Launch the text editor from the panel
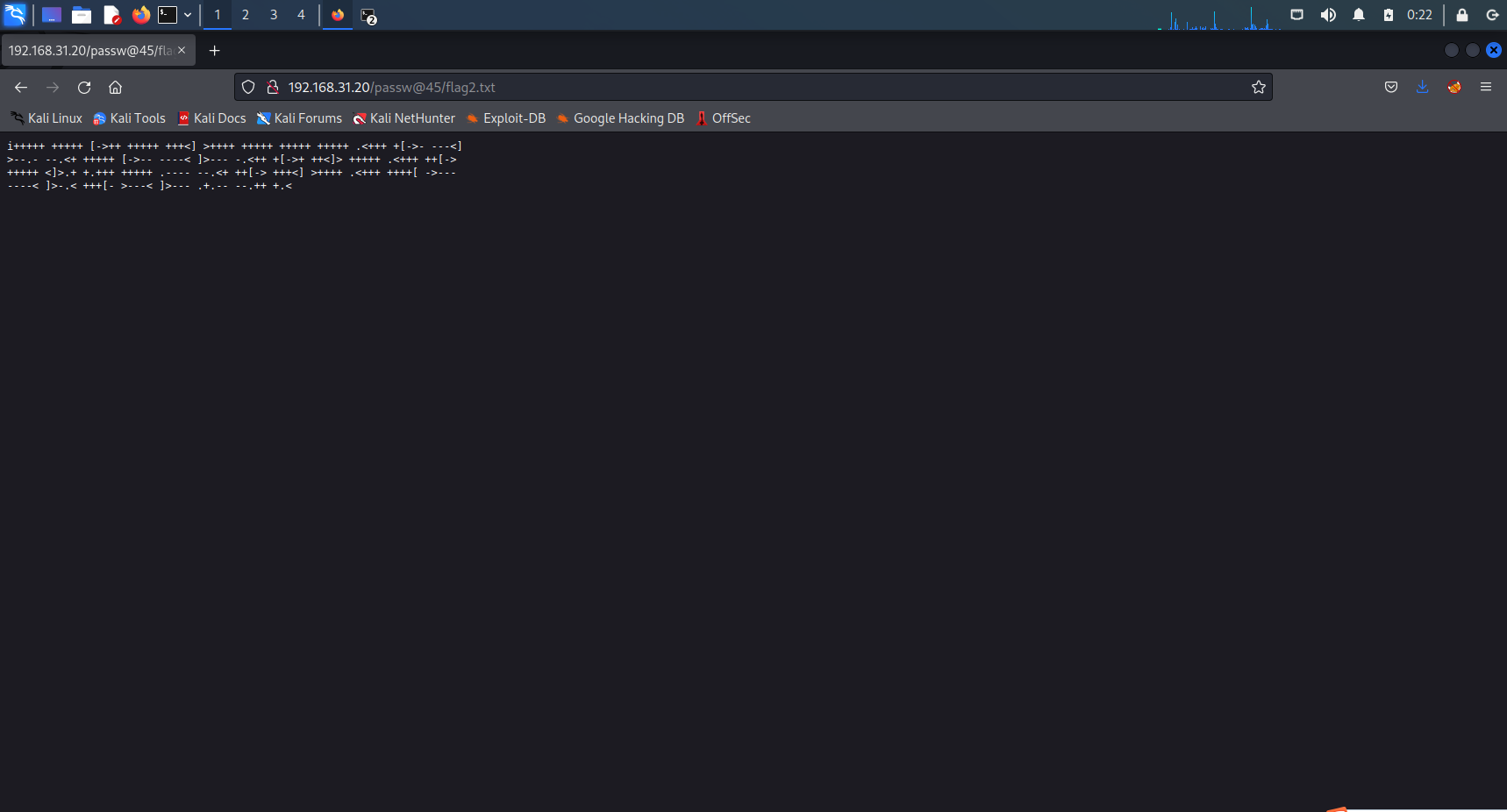The width and height of the screenshot is (1507, 812). coord(111,15)
